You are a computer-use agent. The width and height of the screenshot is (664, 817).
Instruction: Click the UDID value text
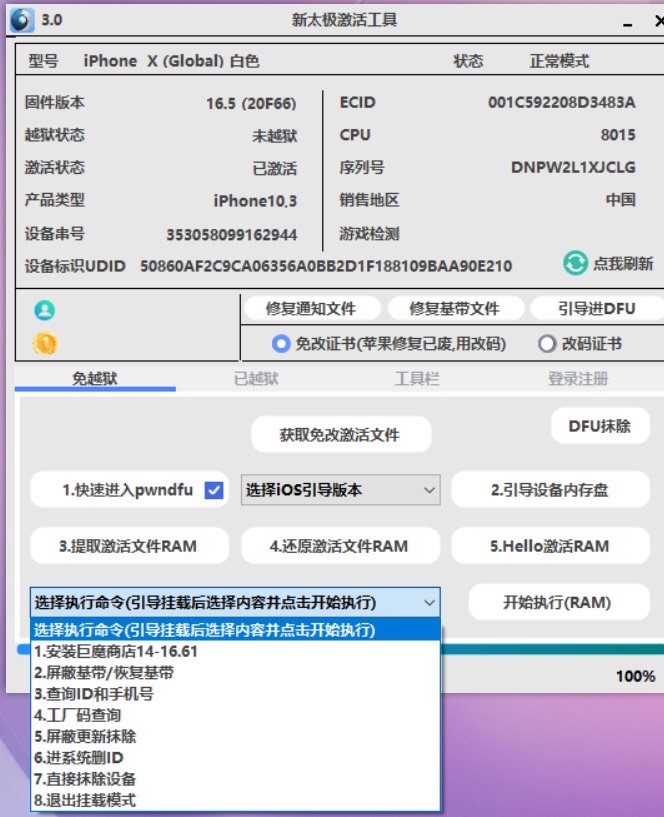tap(326, 266)
